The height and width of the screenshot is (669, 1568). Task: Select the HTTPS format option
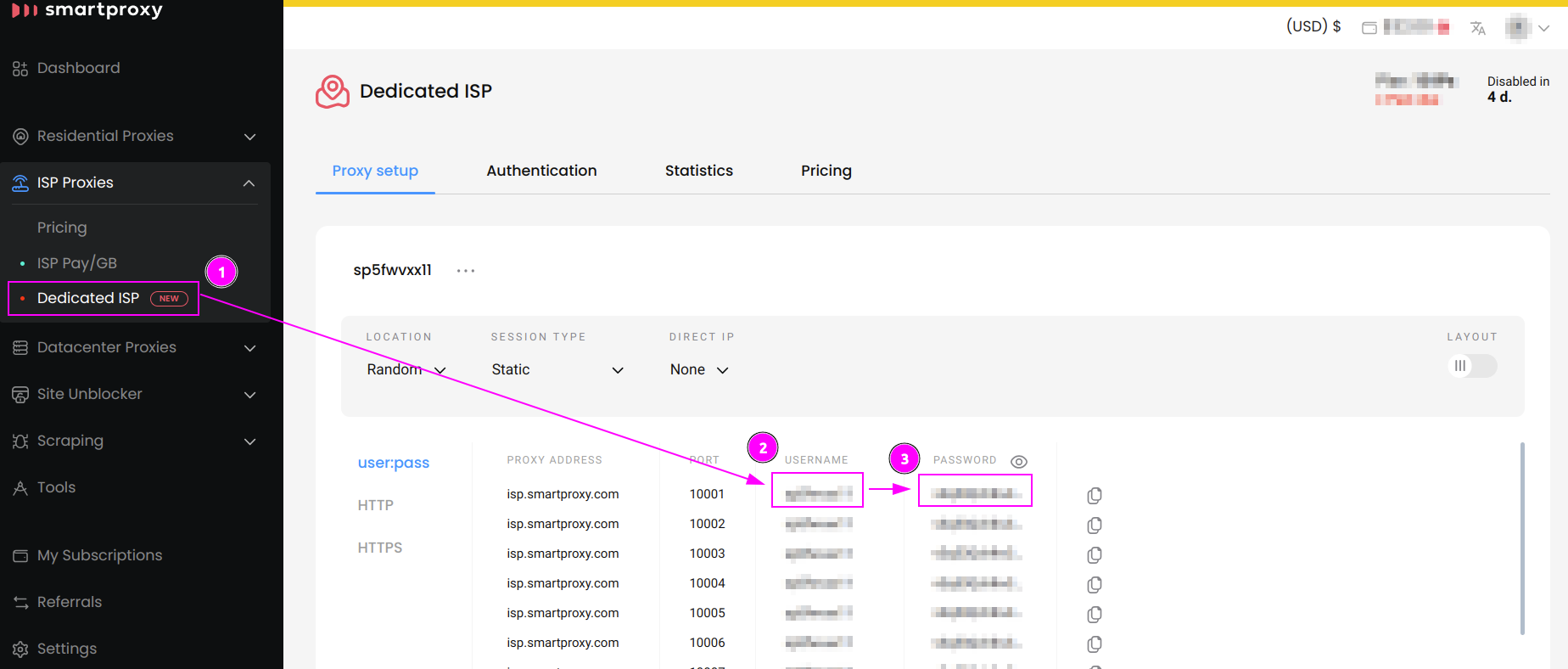click(x=380, y=548)
